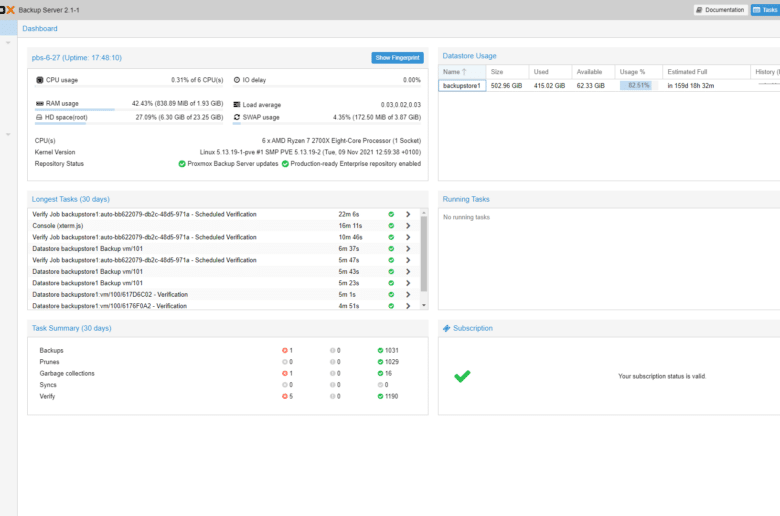Open details of 5m 23s backup vm/101
The height and width of the screenshot is (516, 780).
click(x=408, y=283)
